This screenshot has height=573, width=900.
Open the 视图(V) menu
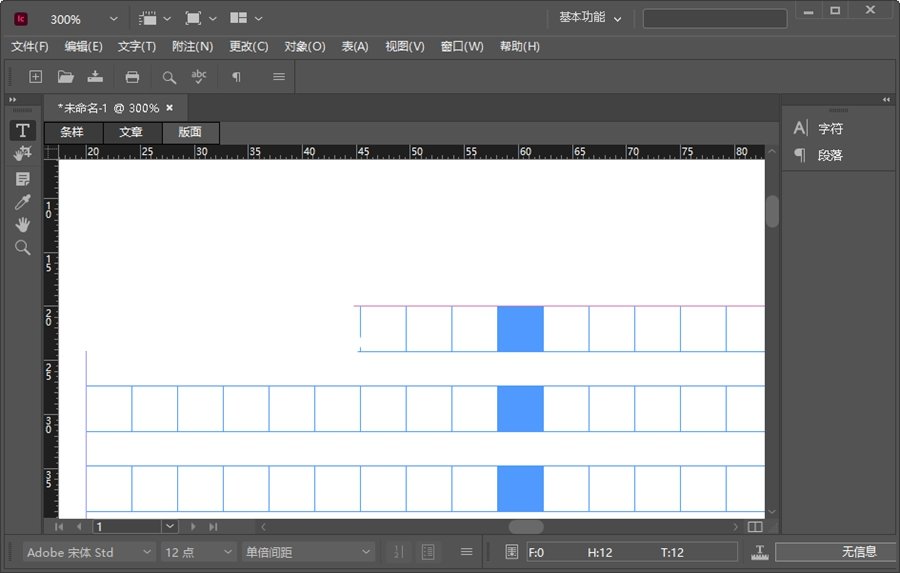tap(405, 47)
